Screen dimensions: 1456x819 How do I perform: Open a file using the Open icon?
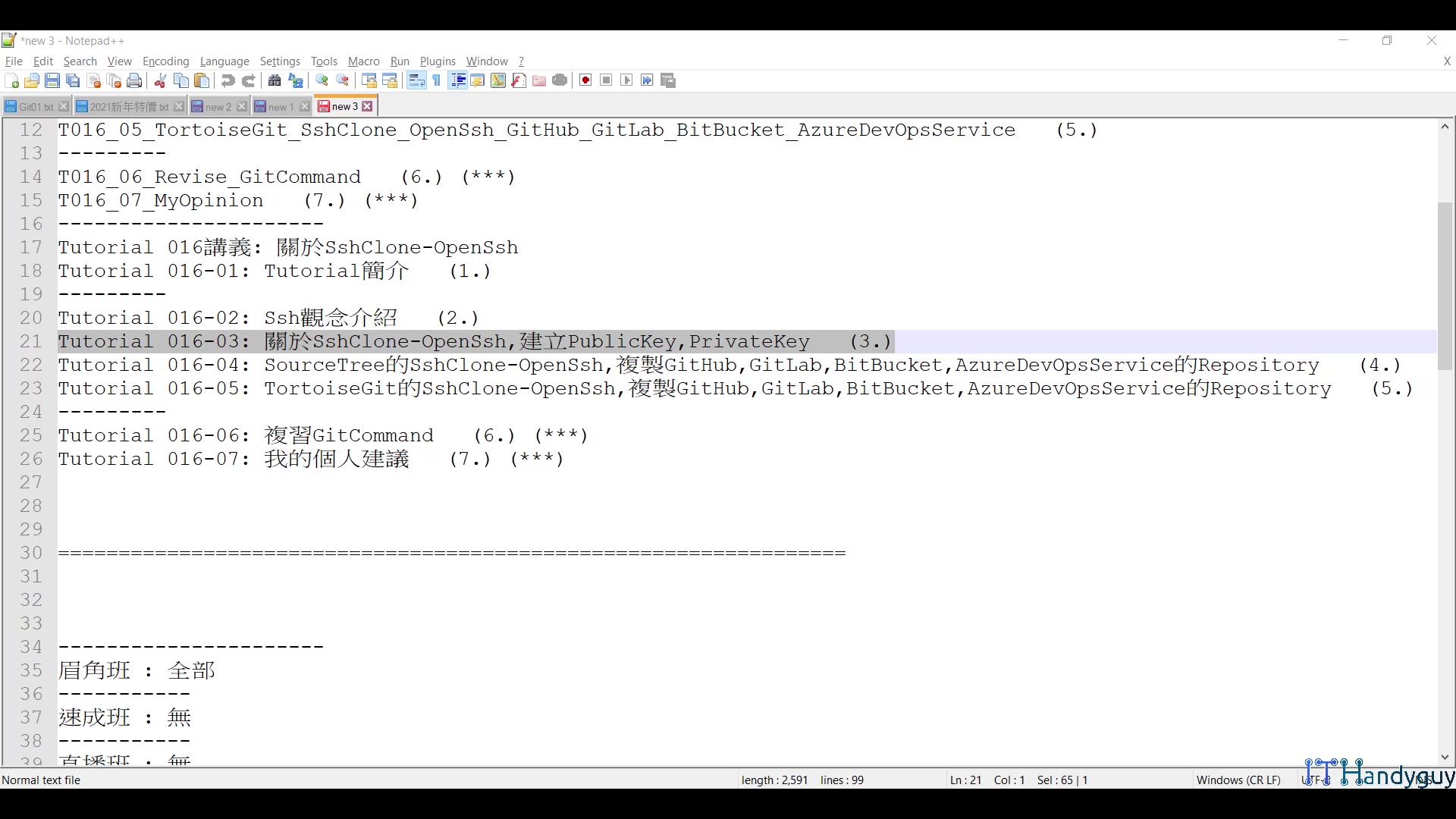tap(32, 80)
